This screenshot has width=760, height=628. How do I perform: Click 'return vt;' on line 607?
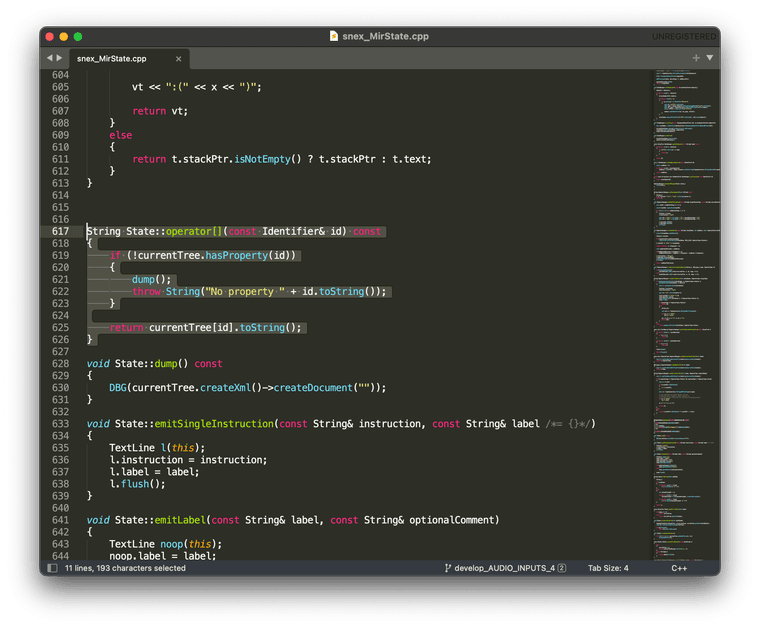[160, 111]
